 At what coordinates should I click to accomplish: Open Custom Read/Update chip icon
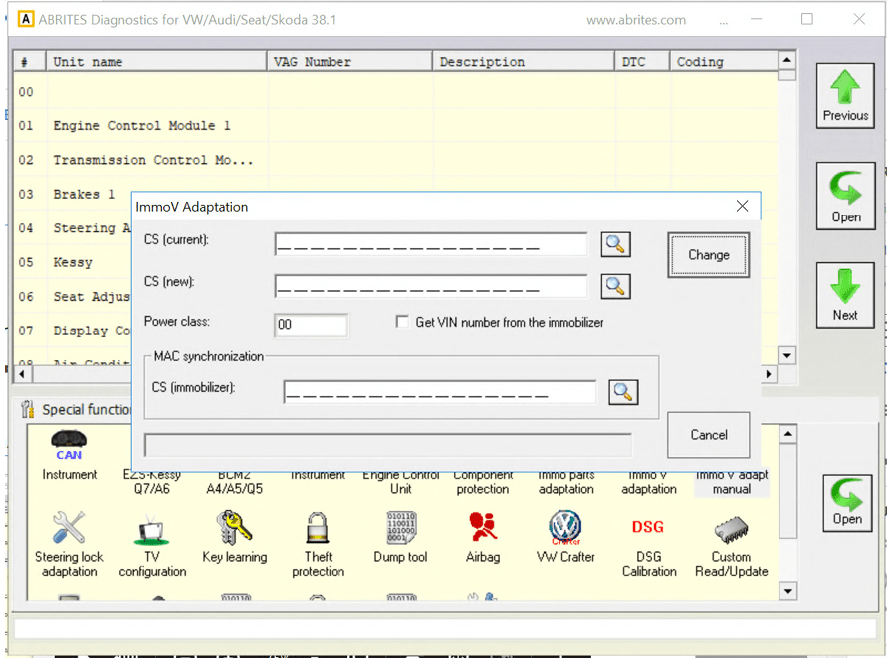click(x=731, y=530)
